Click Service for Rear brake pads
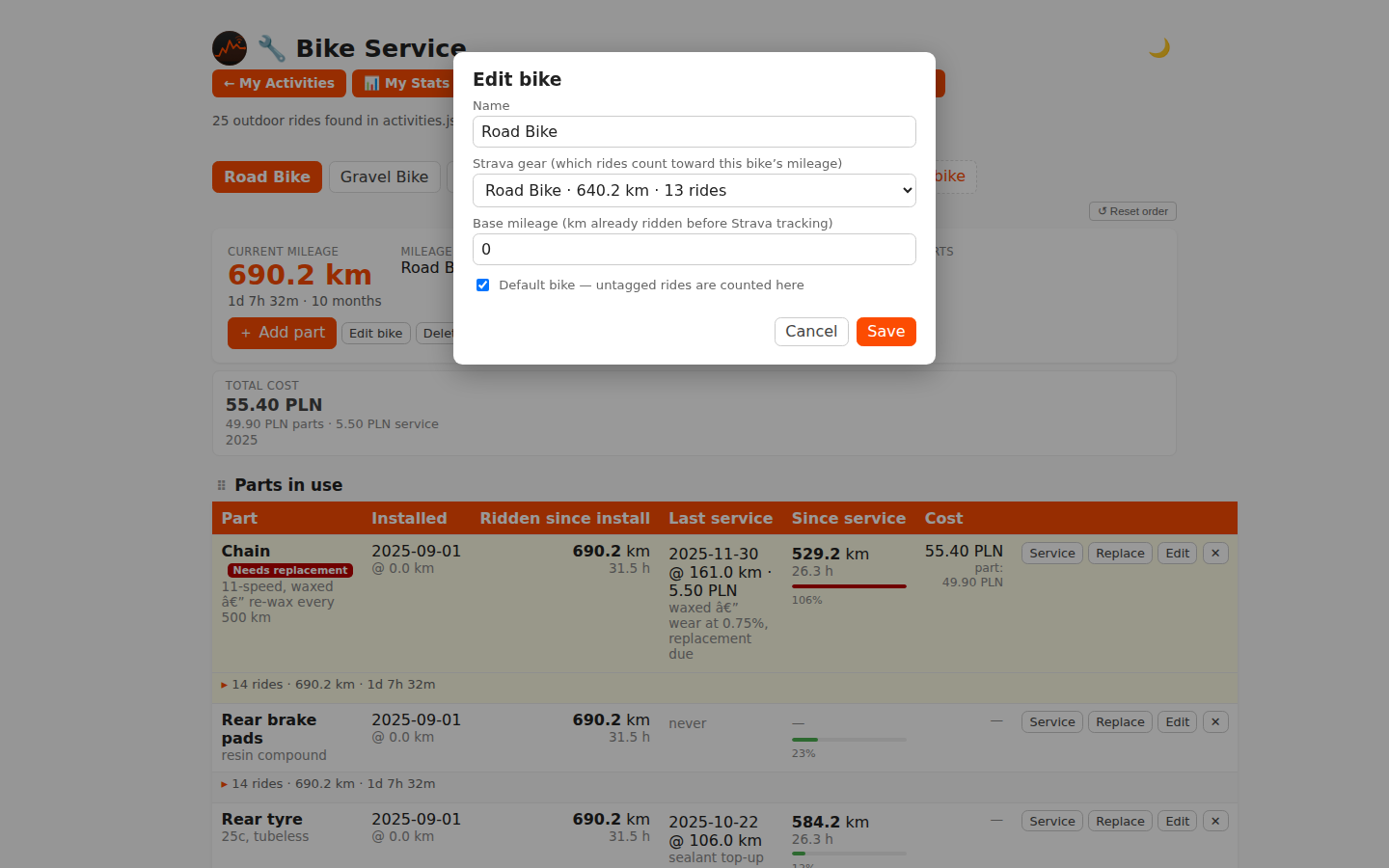The image size is (1389, 868). 1051,722
